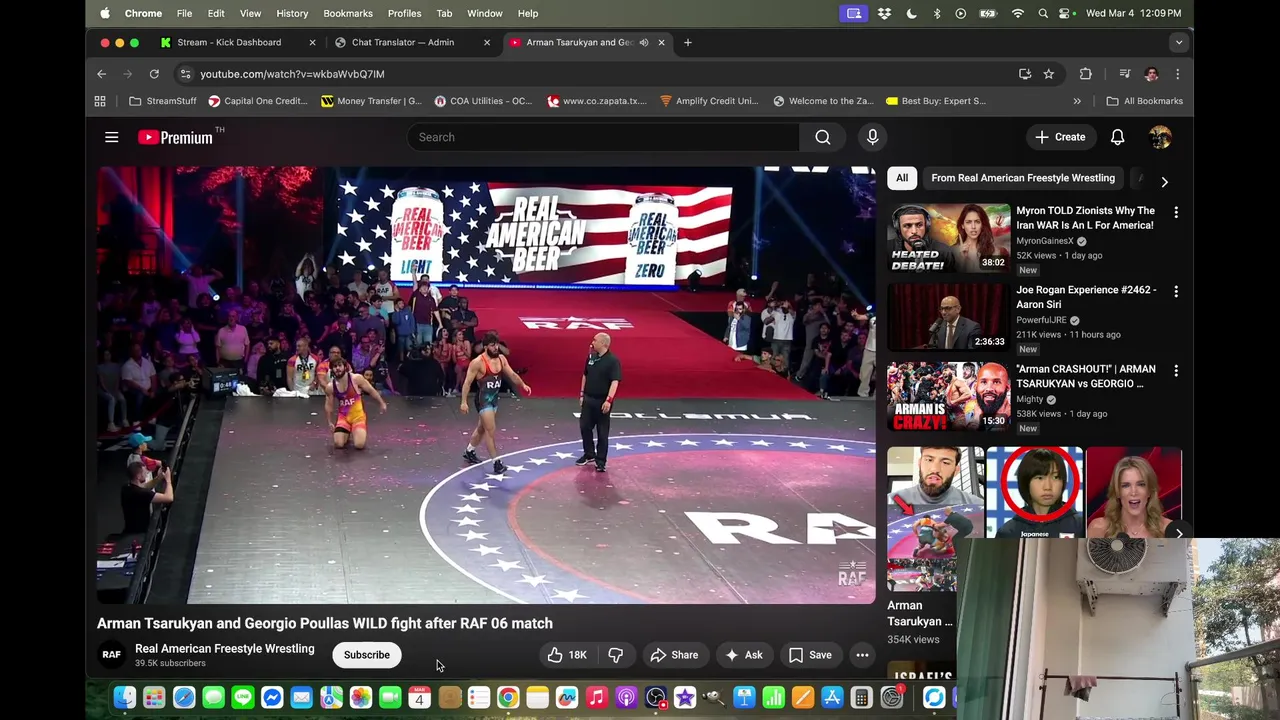
Task: Click the Share button
Action: 674,655
